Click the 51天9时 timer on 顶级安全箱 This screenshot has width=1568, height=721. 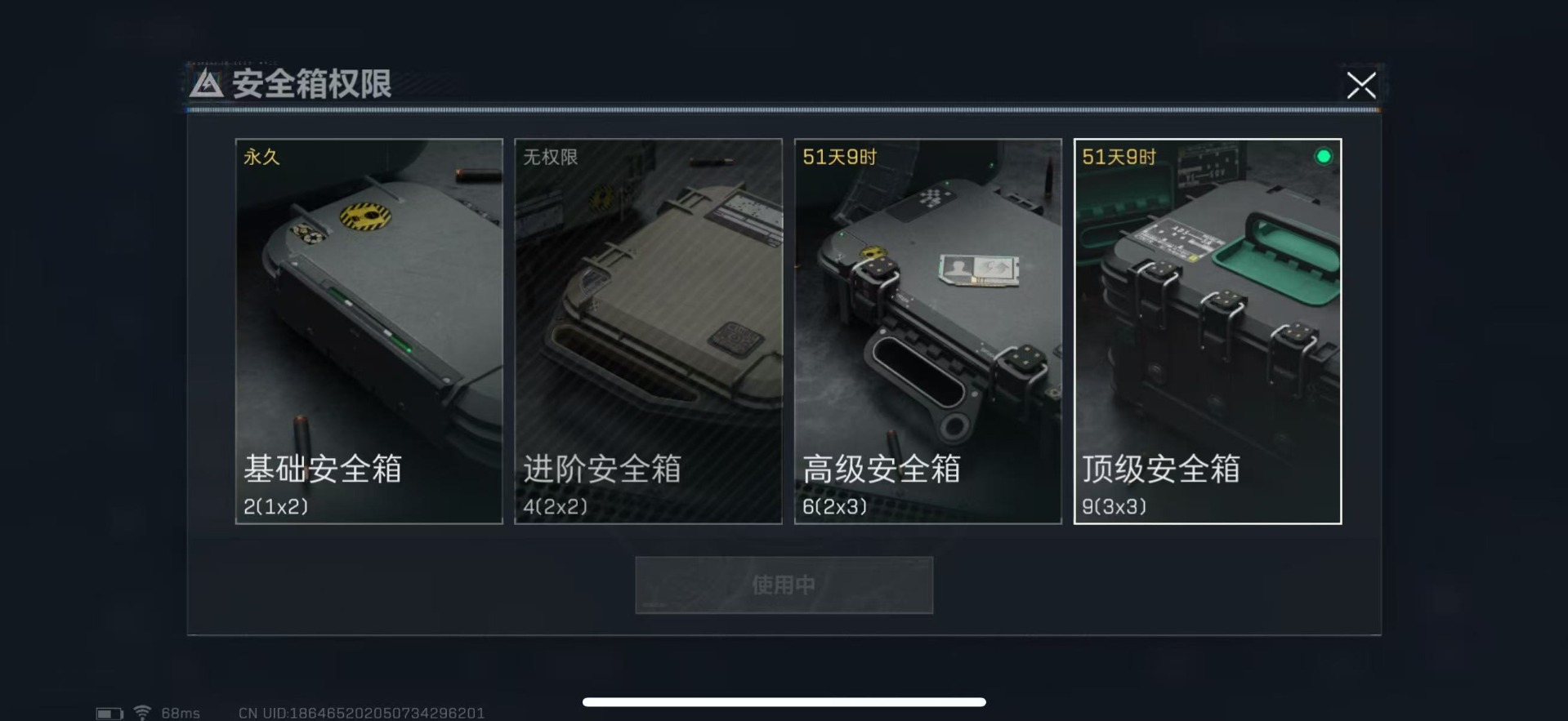tap(1119, 157)
